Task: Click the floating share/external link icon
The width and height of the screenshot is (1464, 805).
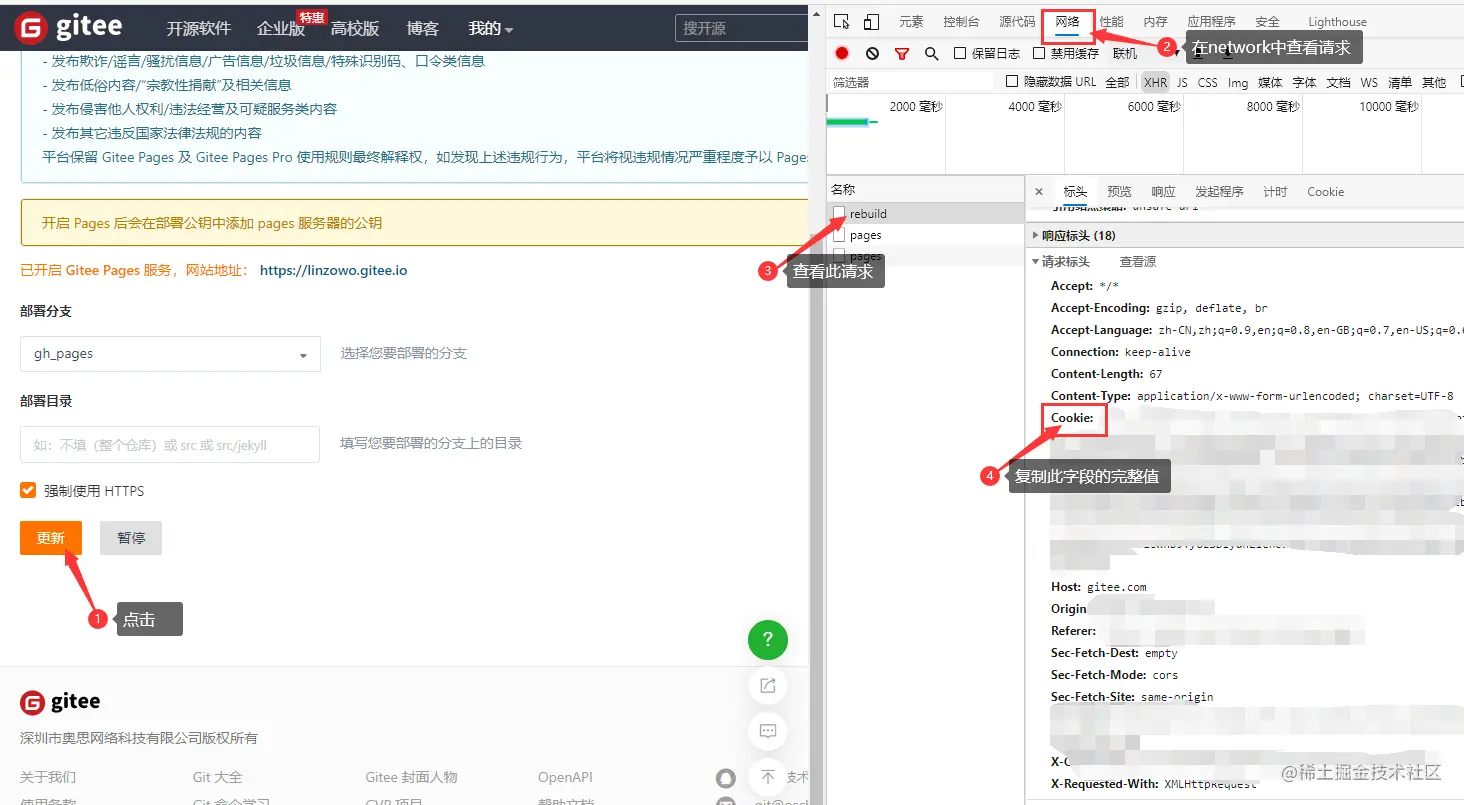Action: (x=768, y=685)
